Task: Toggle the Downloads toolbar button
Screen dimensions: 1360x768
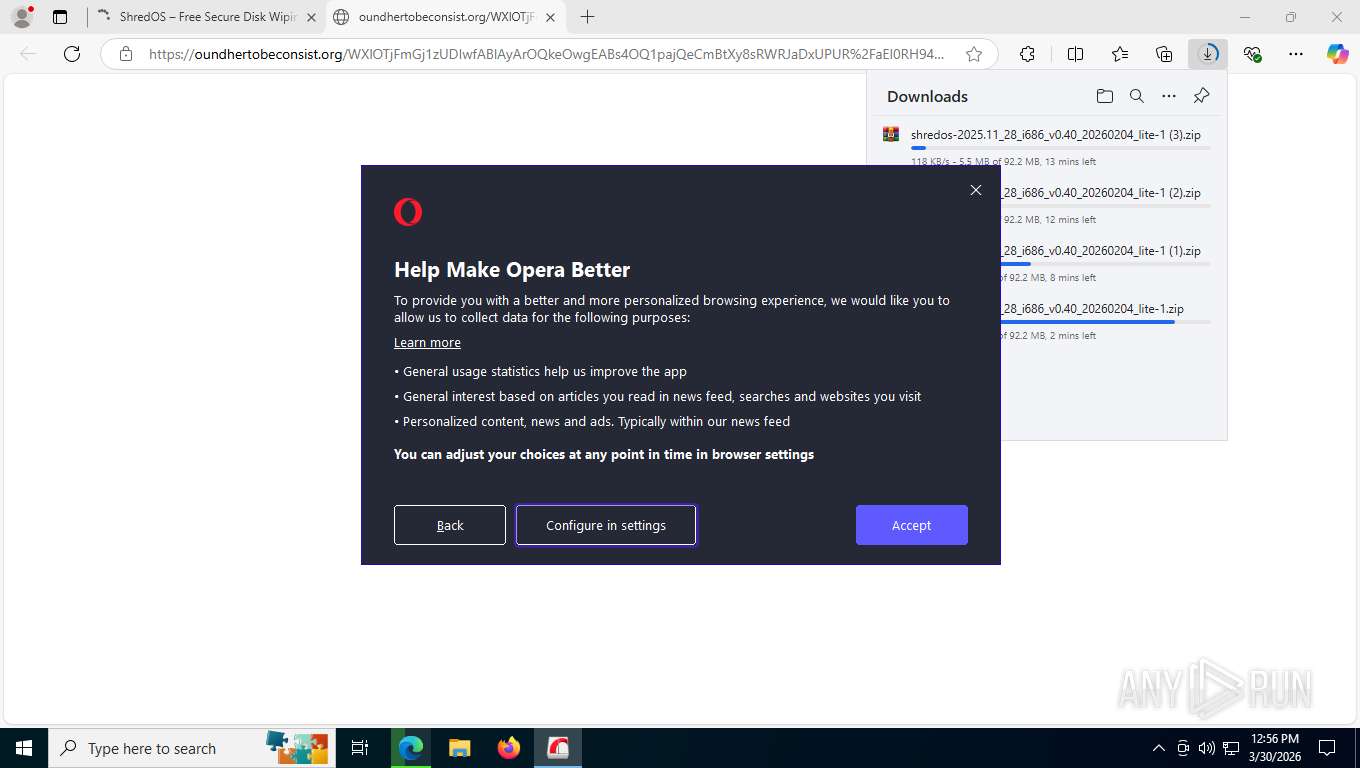Action: click(x=1208, y=54)
